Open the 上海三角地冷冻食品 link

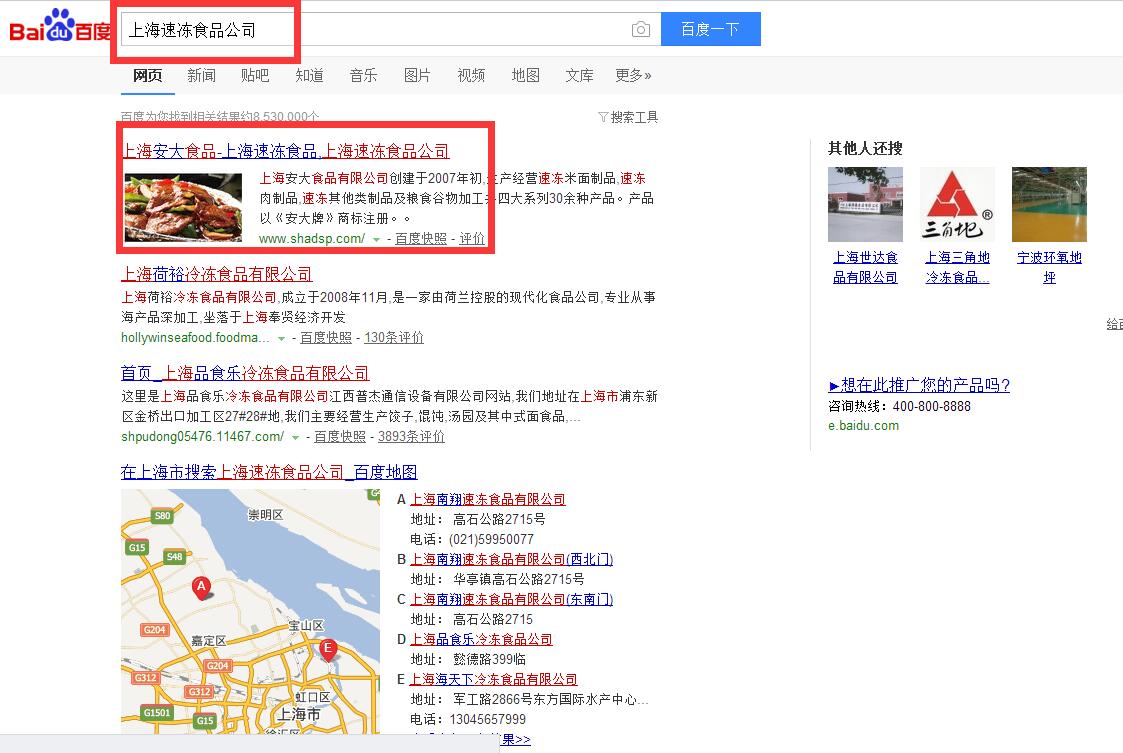(x=958, y=267)
